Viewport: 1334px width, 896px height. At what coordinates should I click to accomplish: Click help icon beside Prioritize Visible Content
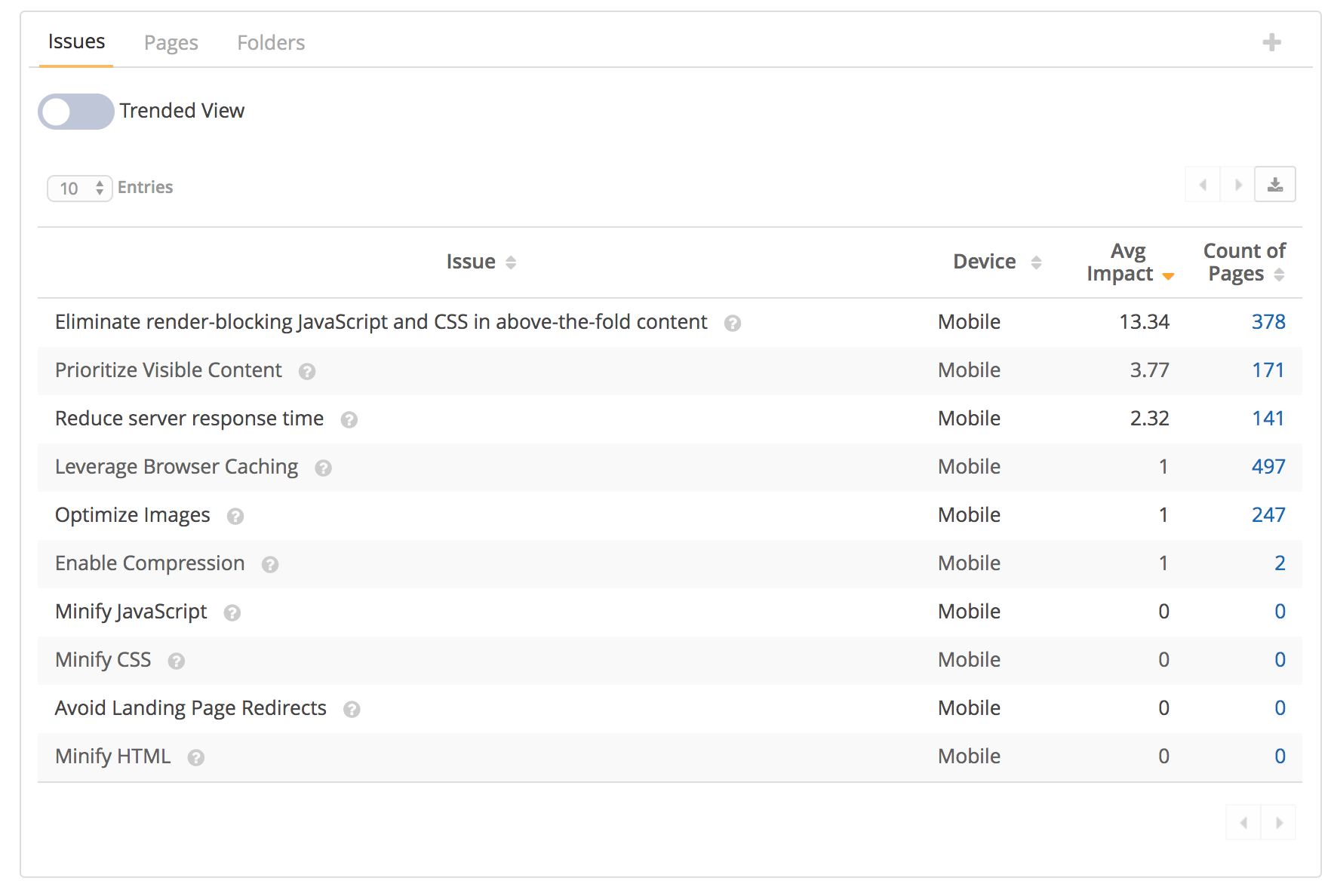tap(306, 371)
